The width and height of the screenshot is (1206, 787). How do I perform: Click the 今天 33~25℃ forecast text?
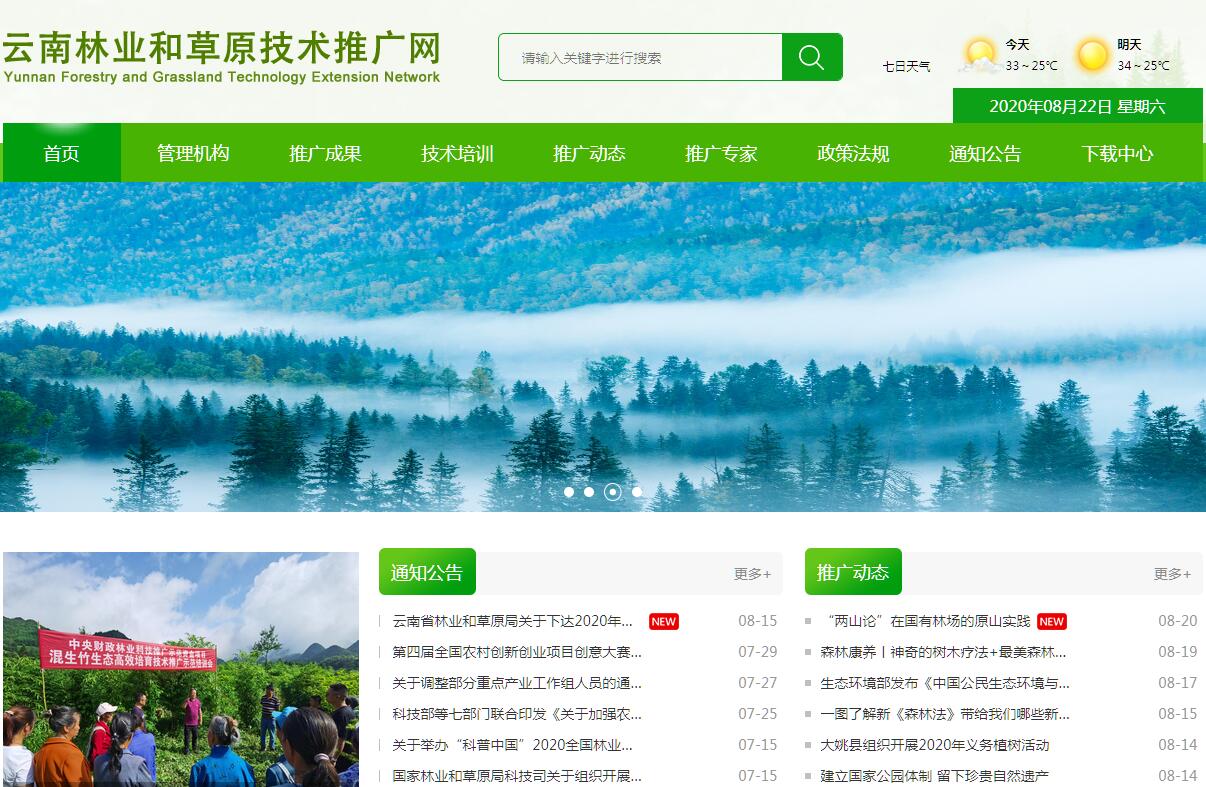coord(1031,55)
